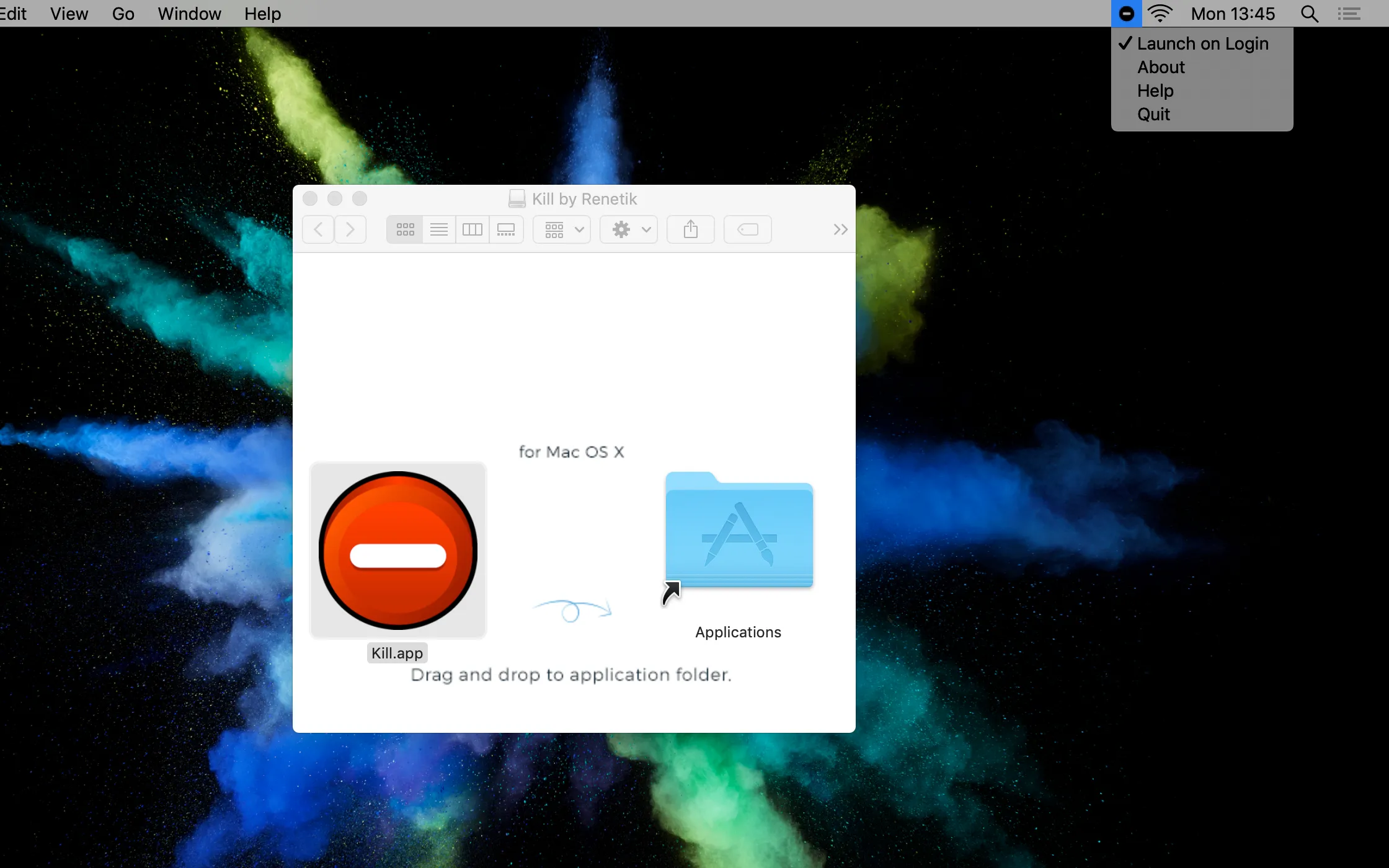Click the Kill.app file name label
Image resolution: width=1389 pixels, height=868 pixels.
tap(397, 653)
